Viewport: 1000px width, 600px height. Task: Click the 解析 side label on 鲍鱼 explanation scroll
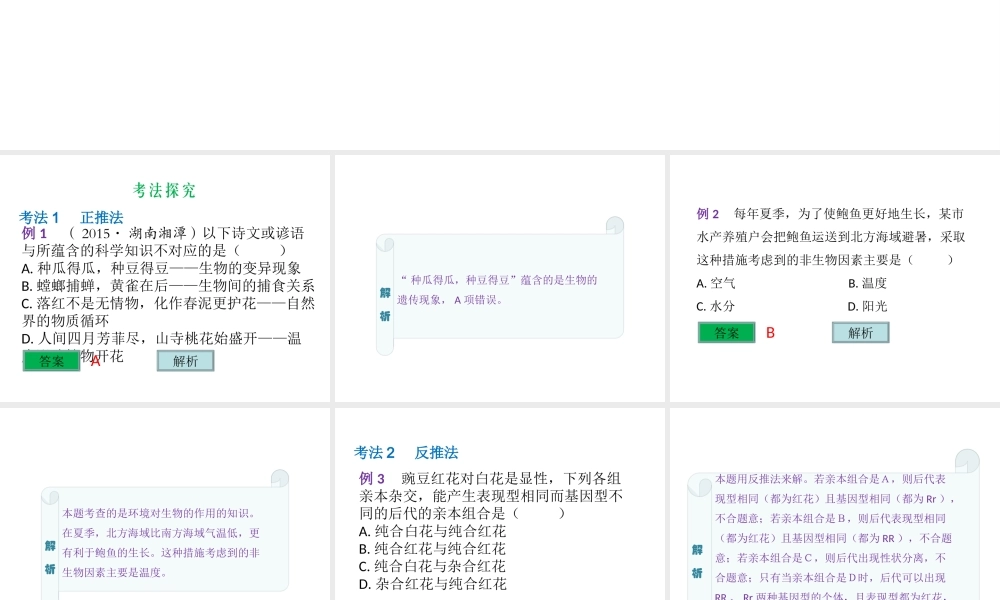[50, 556]
